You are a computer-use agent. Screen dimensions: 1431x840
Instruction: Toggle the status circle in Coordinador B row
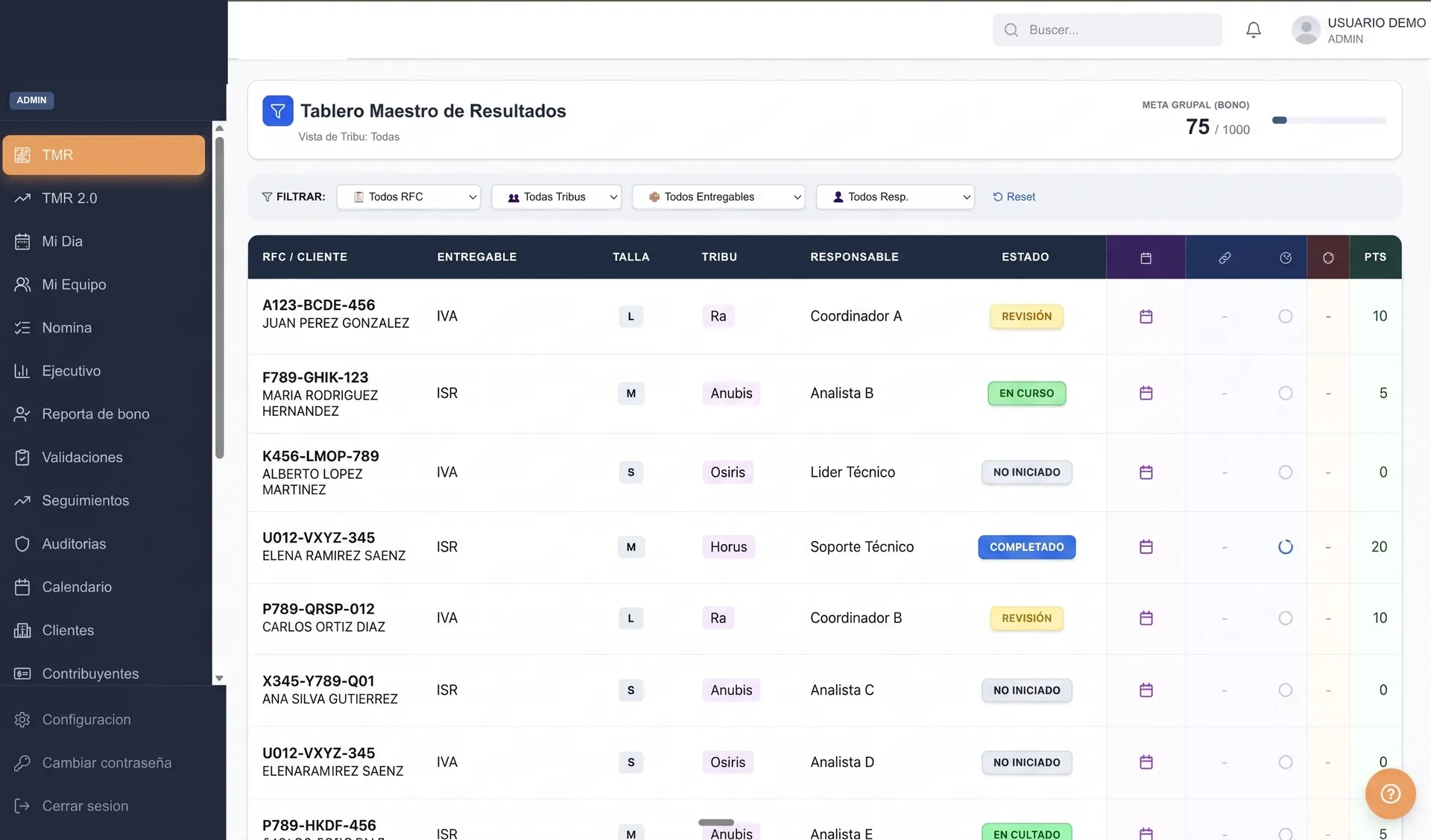click(x=1286, y=618)
